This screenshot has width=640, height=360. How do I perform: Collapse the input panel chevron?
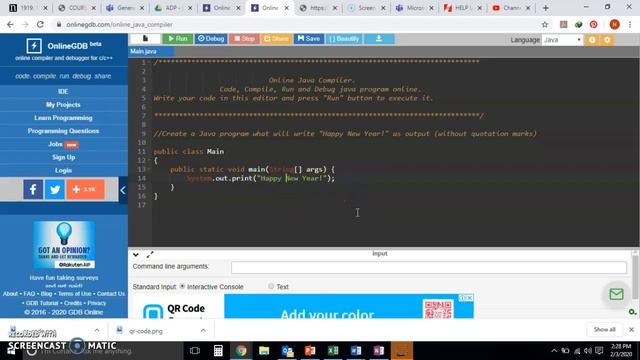pyautogui.click(x=136, y=254)
